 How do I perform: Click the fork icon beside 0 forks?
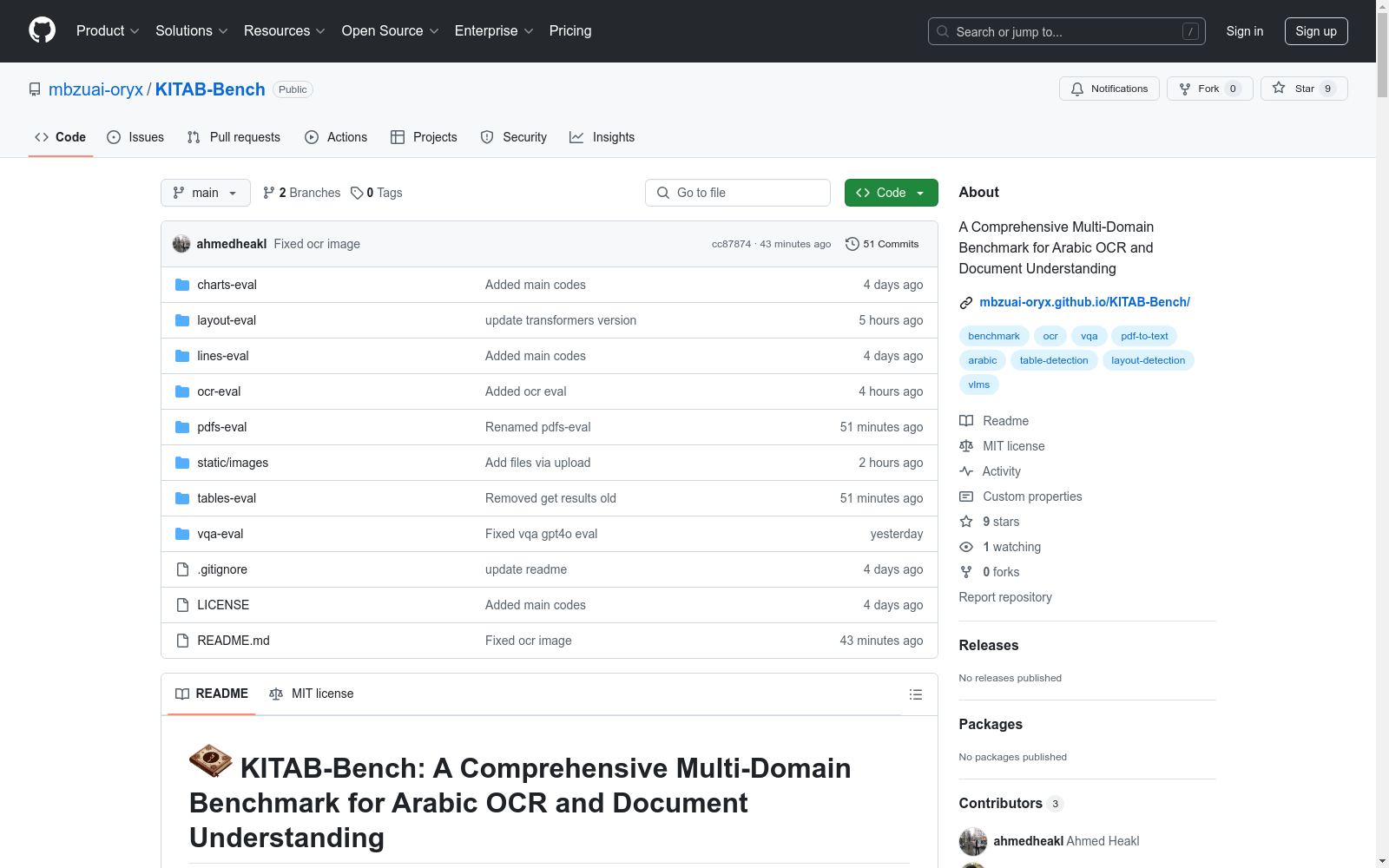[x=966, y=572]
